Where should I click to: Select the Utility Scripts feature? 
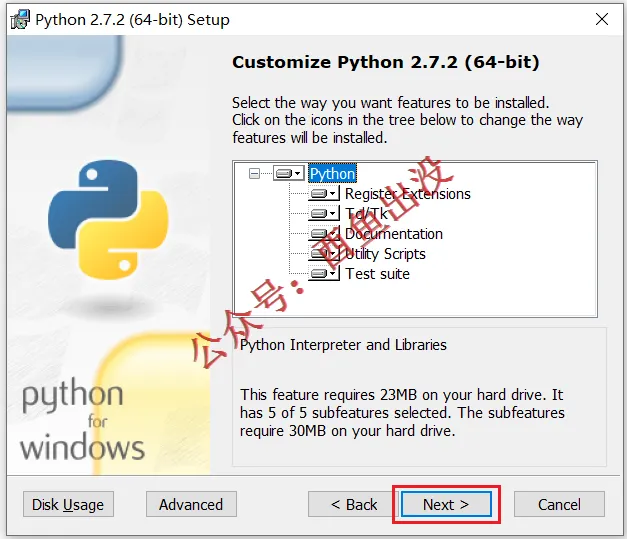tap(385, 254)
